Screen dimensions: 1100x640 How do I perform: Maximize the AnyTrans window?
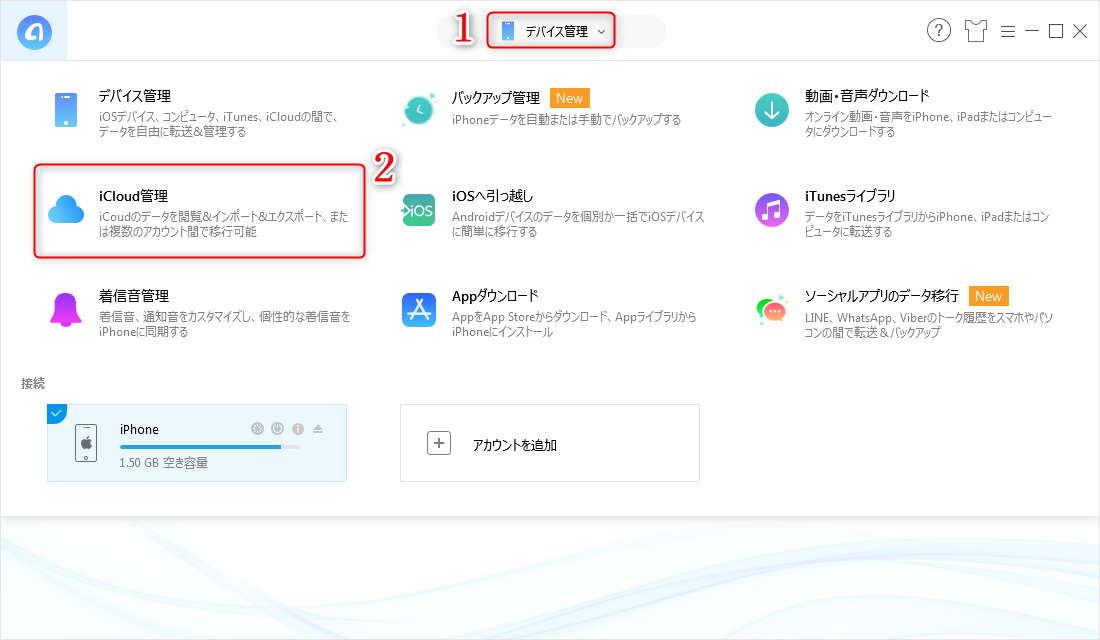pyautogui.click(x=1055, y=31)
